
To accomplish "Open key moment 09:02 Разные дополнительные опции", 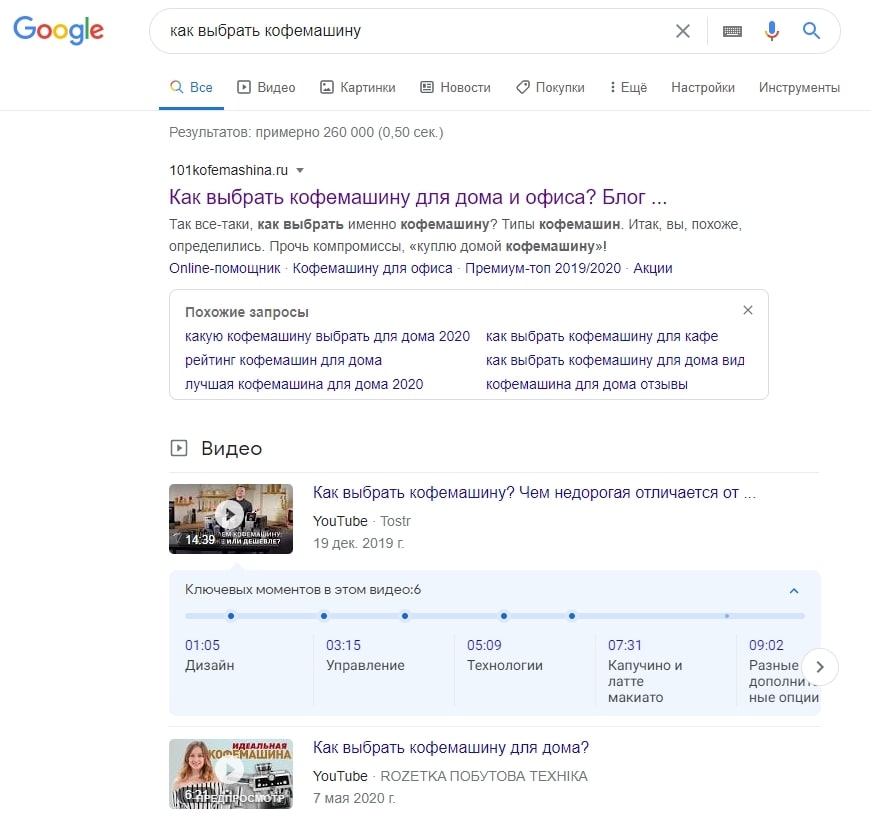I will pyautogui.click(x=784, y=671).
